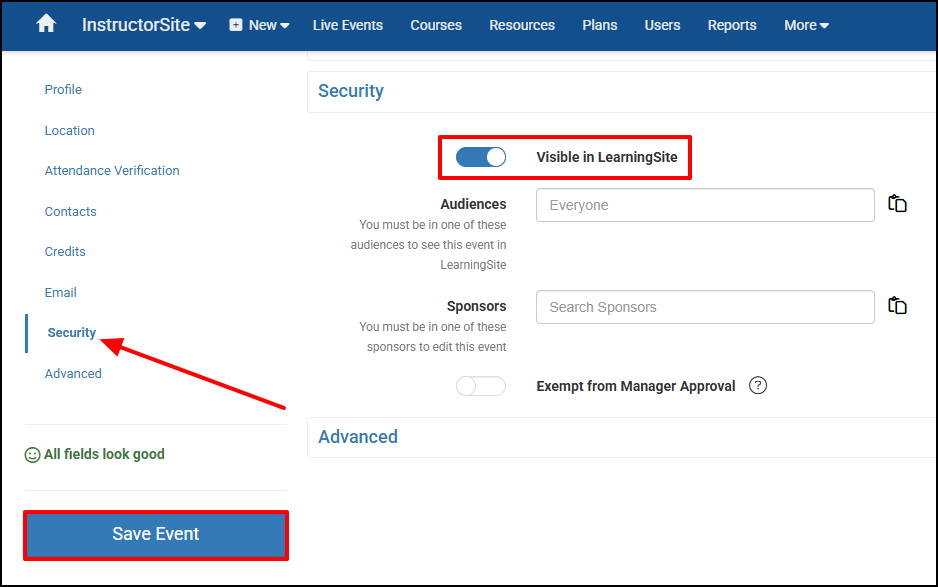This screenshot has height=587, width=938.
Task: Jump to the Profile section
Action: click(63, 90)
